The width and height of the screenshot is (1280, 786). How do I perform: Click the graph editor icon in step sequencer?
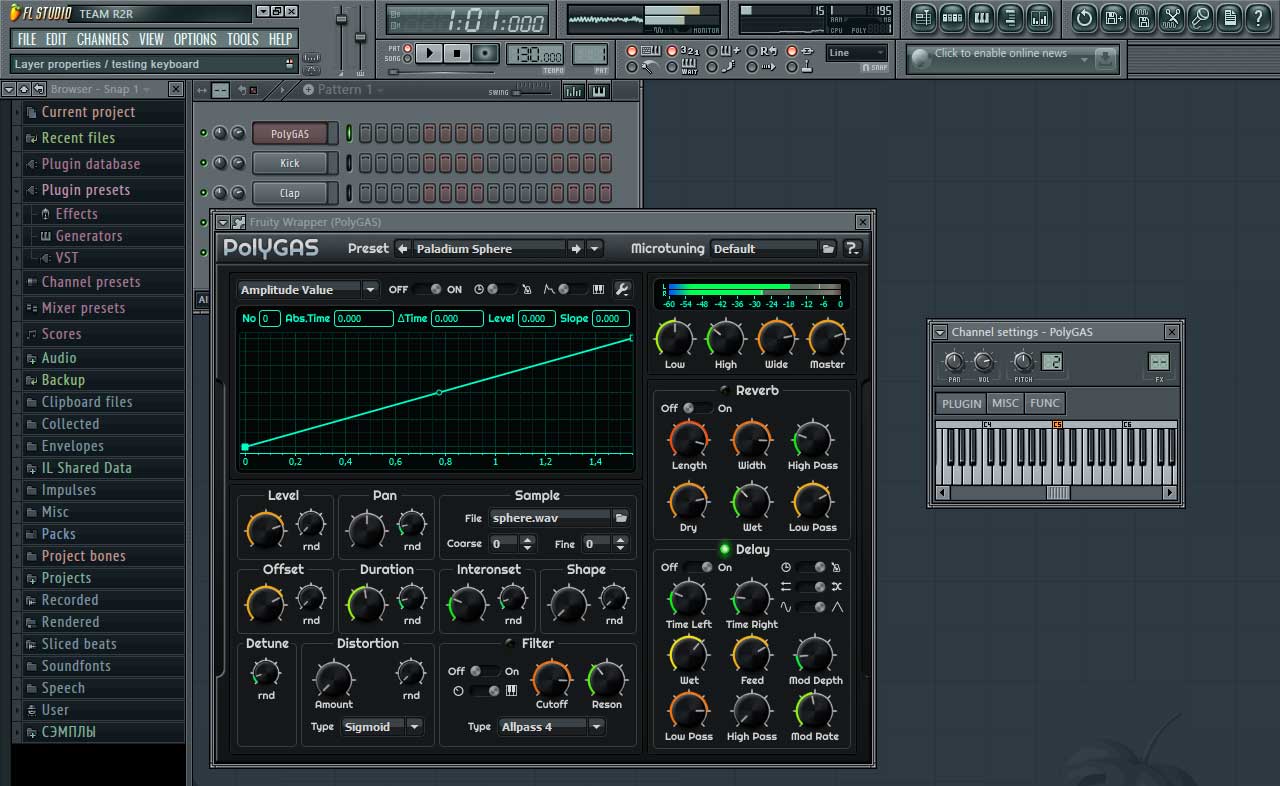click(x=574, y=92)
